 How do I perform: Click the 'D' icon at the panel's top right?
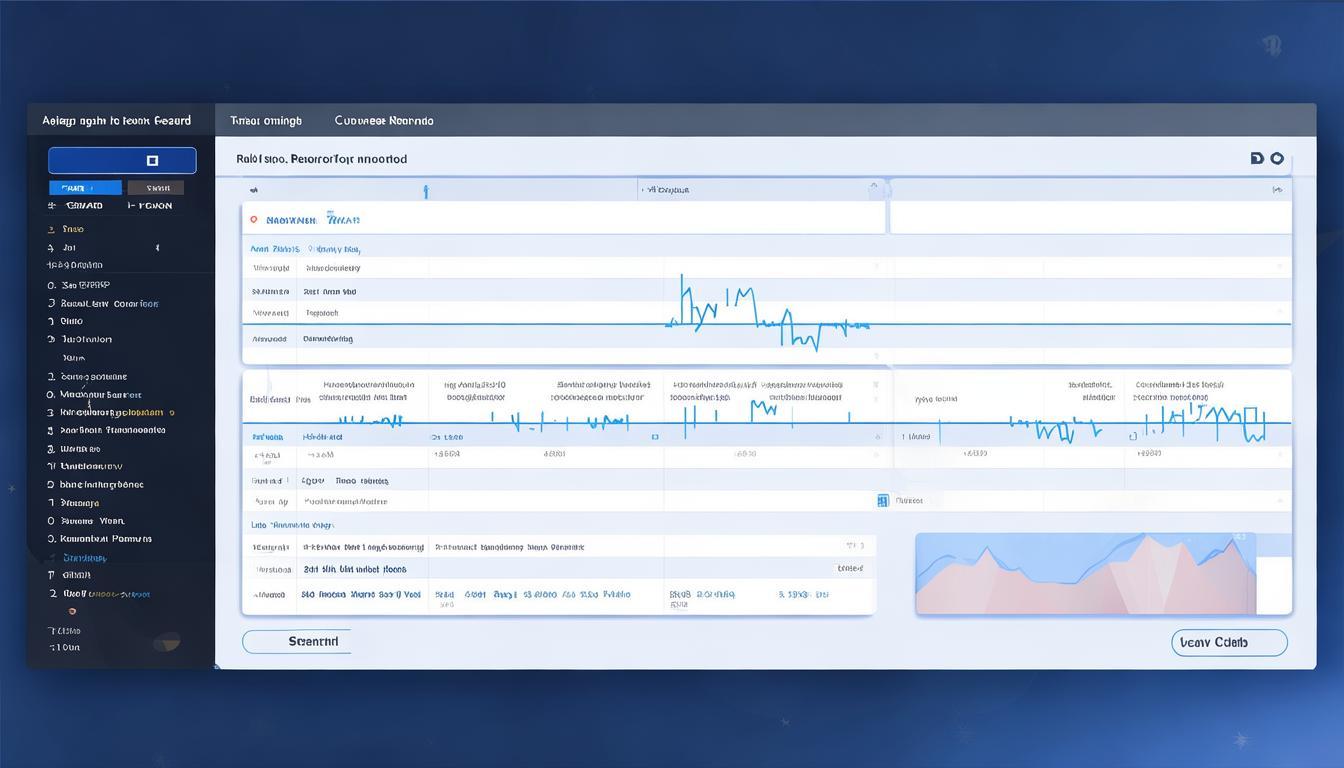1257,158
